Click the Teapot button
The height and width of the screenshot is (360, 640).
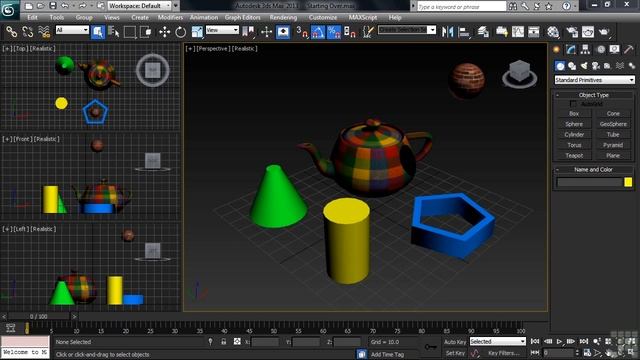click(x=574, y=156)
